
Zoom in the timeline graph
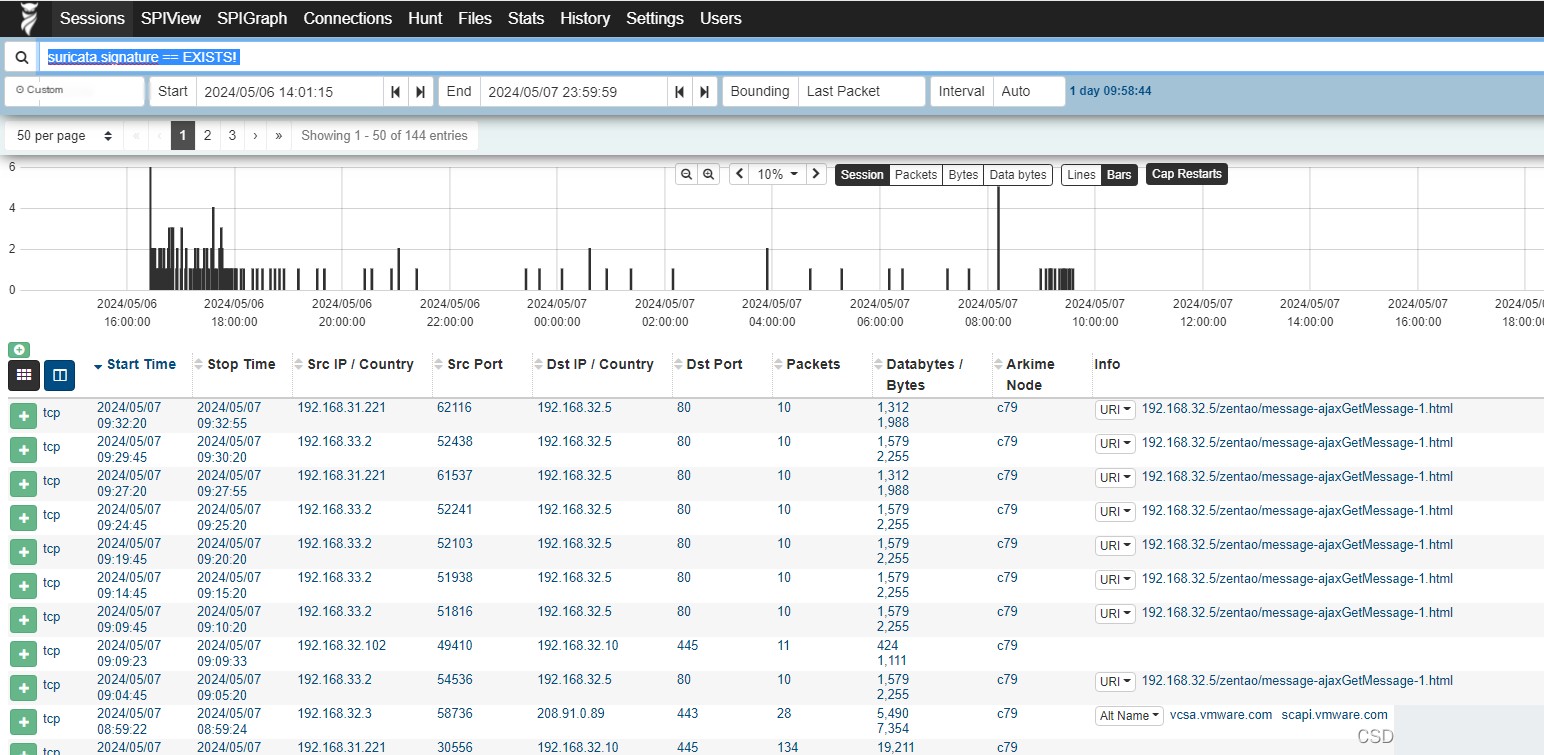(709, 174)
